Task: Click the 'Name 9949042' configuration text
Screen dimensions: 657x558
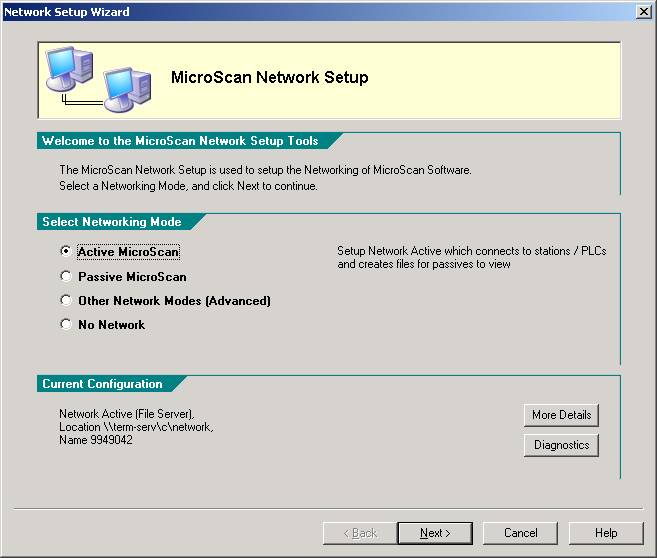Action: [96, 440]
